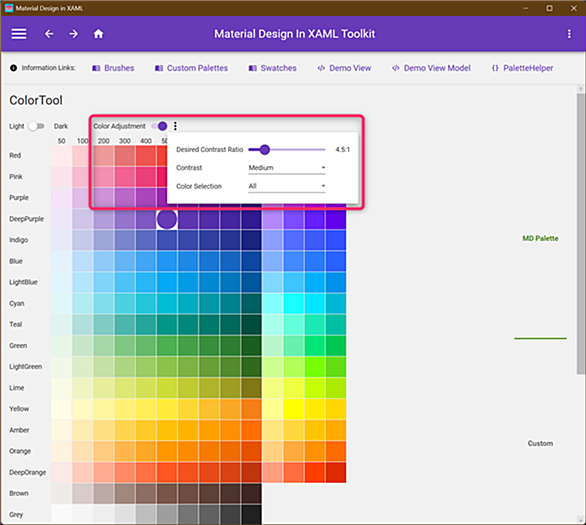Click the 300 column header
This screenshot has width=586, height=525.
(x=125, y=141)
